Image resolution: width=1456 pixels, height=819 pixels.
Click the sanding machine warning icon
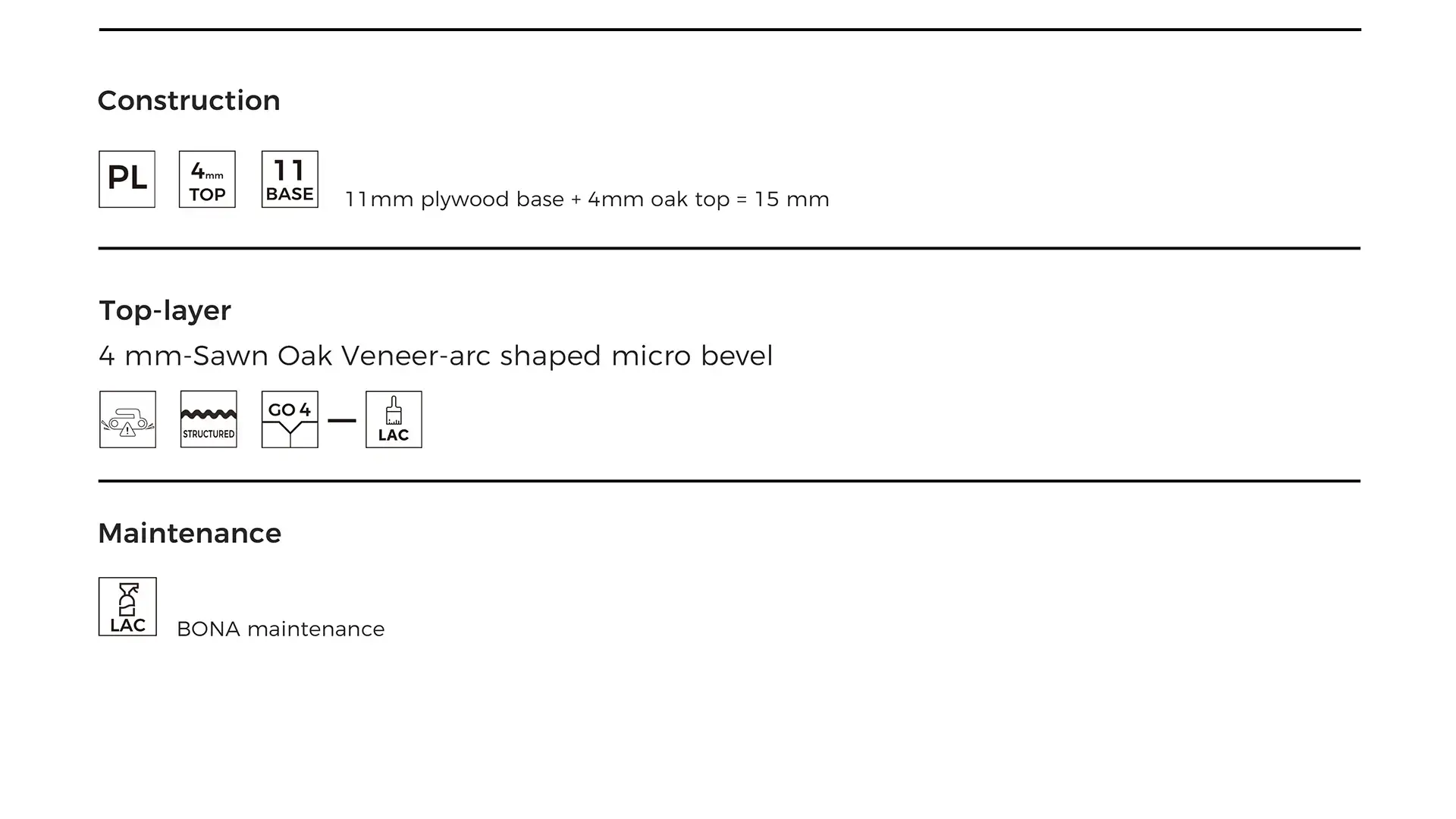click(127, 419)
